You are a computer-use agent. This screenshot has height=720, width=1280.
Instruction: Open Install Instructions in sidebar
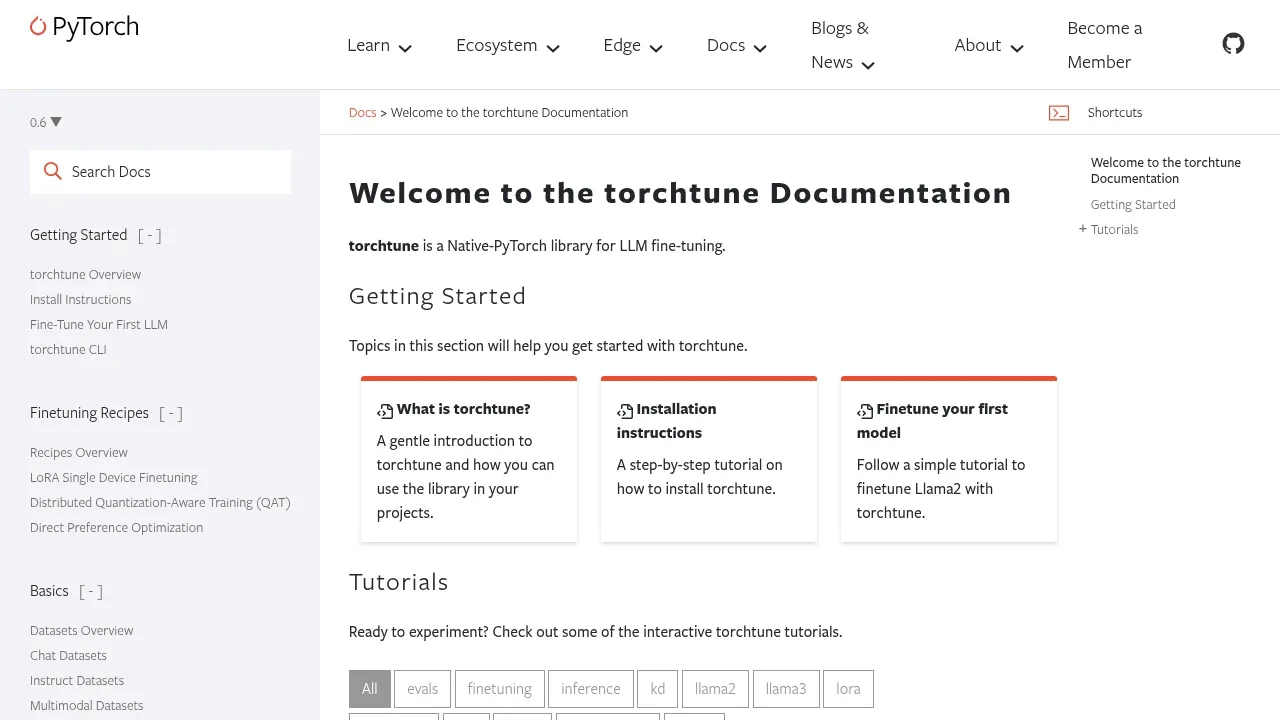pyautogui.click(x=81, y=299)
